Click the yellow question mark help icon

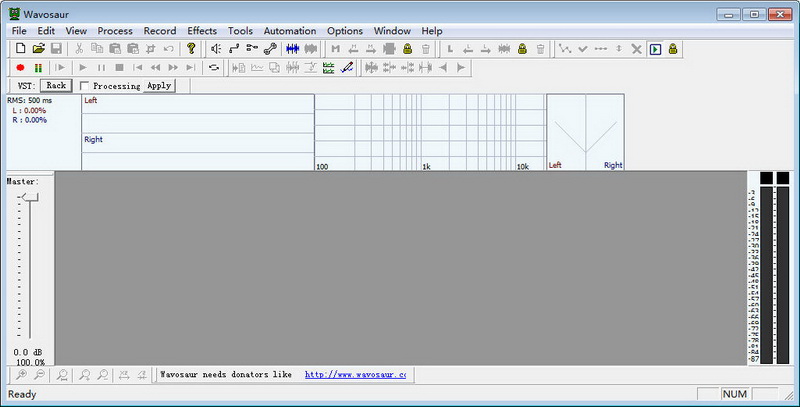(x=191, y=48)
